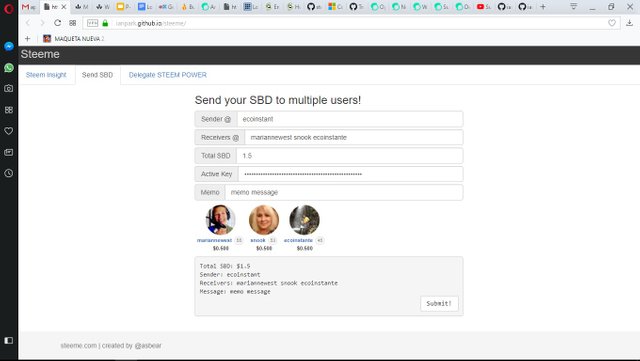This screenshot has height=361, width=640.
Task: Open Speed Dial from the sidebar
Action: [9, 110]
